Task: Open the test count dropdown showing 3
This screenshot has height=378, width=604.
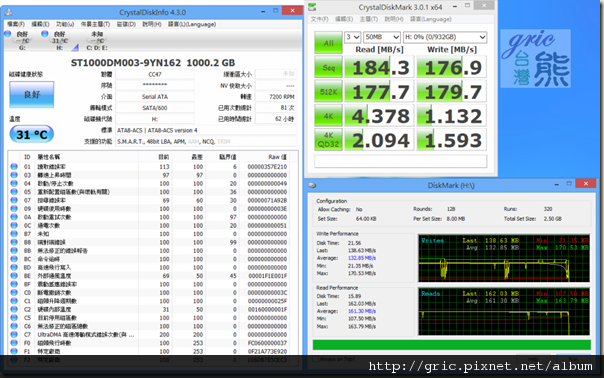Action: (x=352, y=37)
